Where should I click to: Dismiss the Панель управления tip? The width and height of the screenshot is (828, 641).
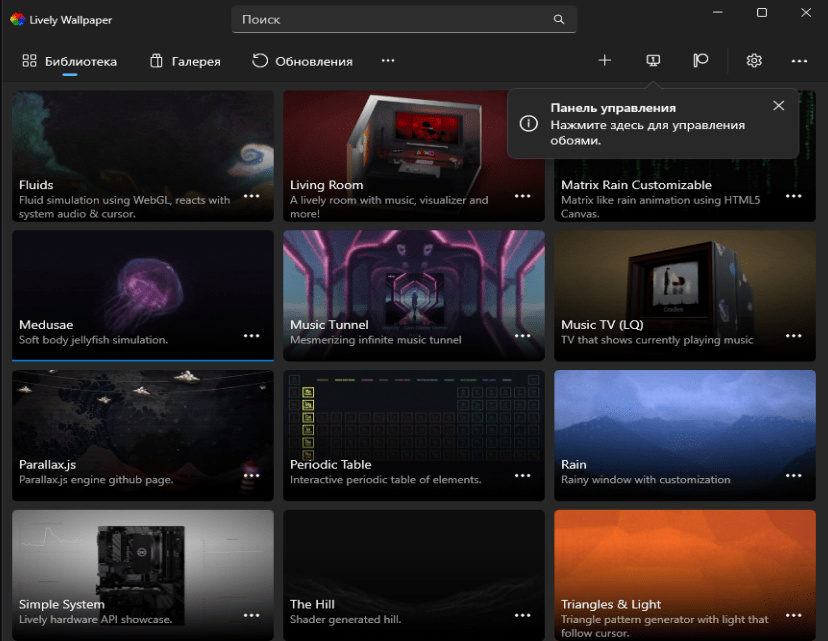click(x=778, y=106)
